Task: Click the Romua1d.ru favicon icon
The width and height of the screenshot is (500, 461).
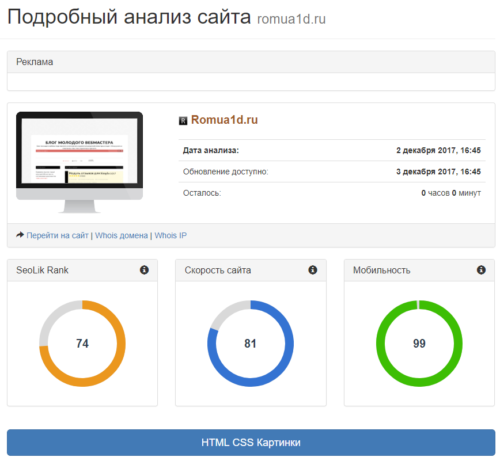Action: coord(183,121)
